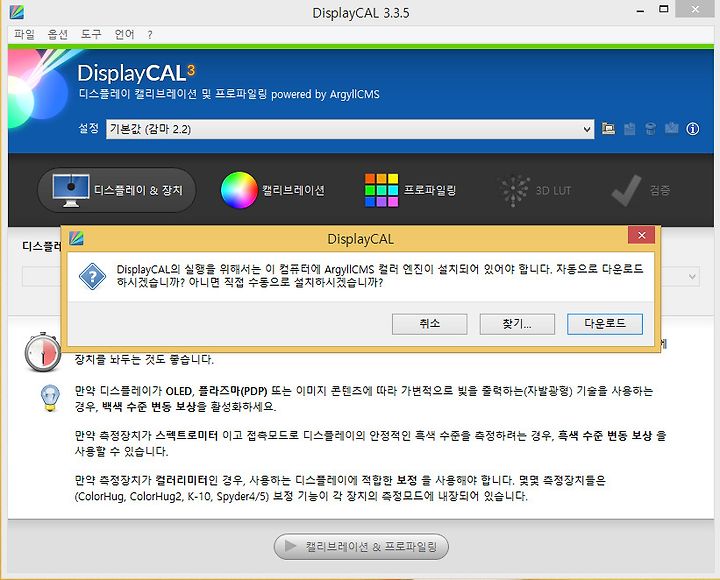Open the 옵션 menu
This screenshot has height=580, width=720.
58,34
